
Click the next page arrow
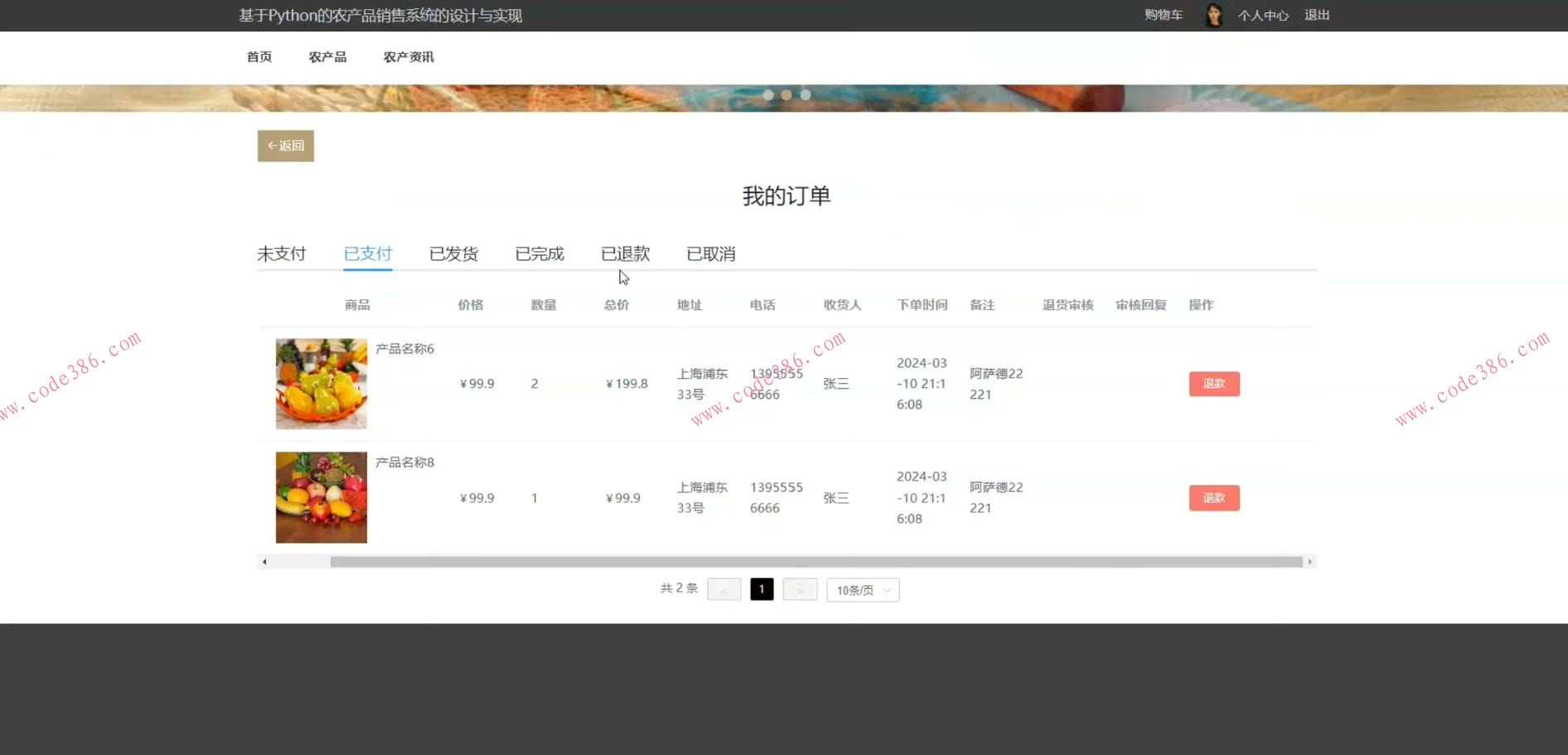(799, 589)
